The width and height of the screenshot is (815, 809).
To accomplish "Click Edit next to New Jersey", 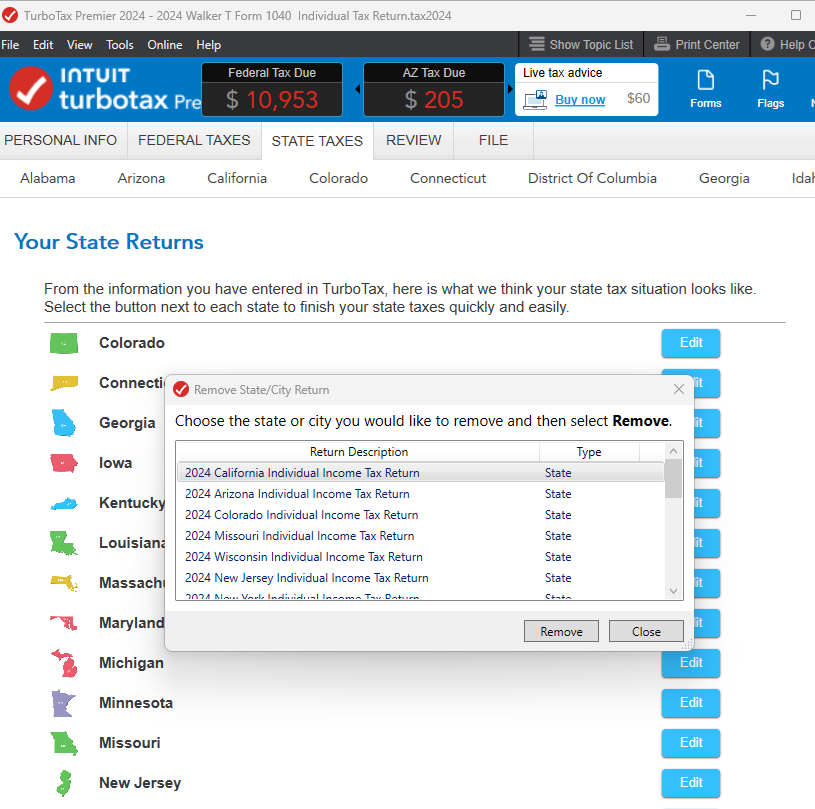I will (691, 783).
